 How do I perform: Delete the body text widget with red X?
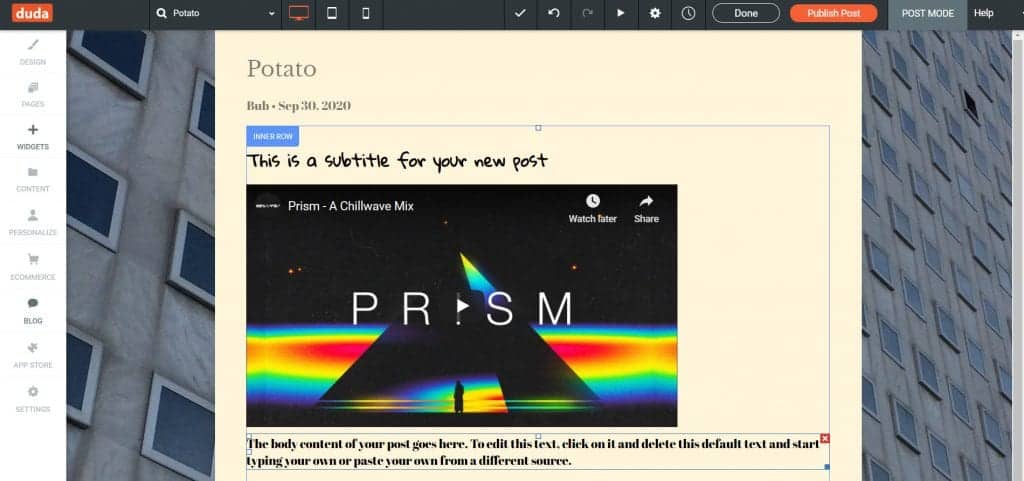(x=825, y=439)
